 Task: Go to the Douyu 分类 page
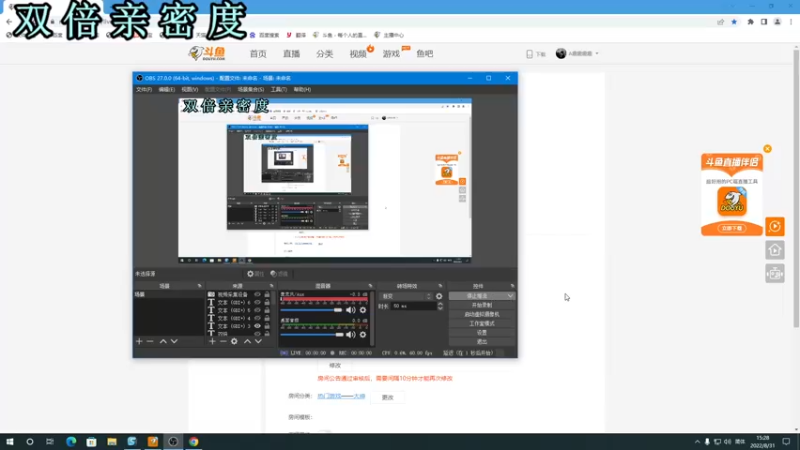pos(324,54)
